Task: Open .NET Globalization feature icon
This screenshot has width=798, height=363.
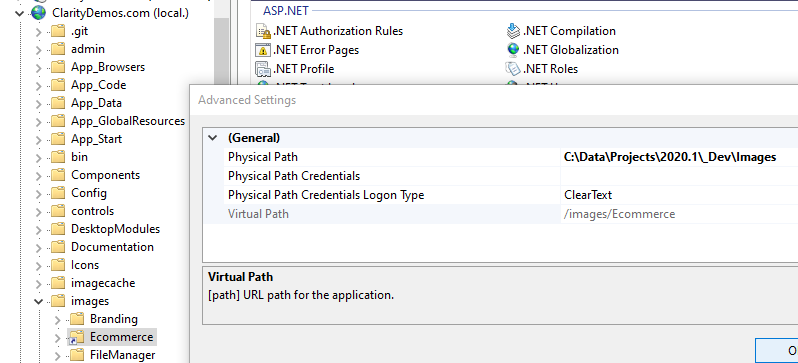Action: point(513,50)
